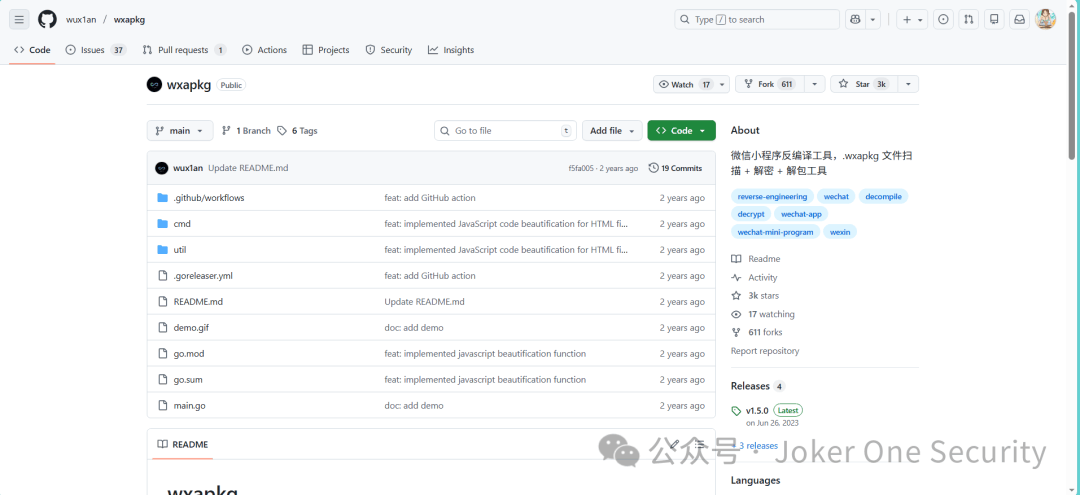Image resolution: width=1080 pixels, height=495 pixels.
Task: Expand the Fork options dropdown arrow
Action: (814, 84)
